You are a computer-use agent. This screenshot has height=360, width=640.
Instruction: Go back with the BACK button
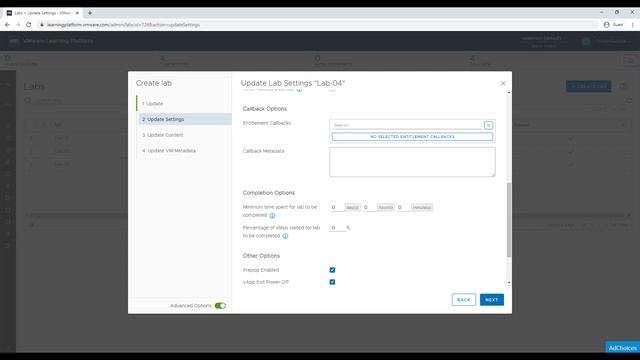464,300
